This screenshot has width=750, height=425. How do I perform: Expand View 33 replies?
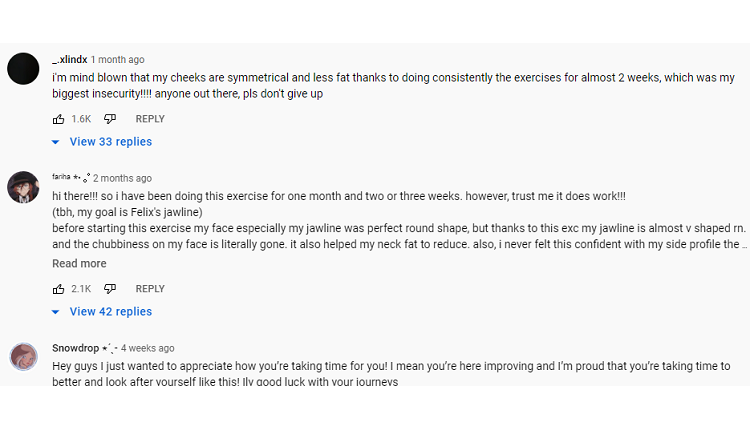coord(110,142)
